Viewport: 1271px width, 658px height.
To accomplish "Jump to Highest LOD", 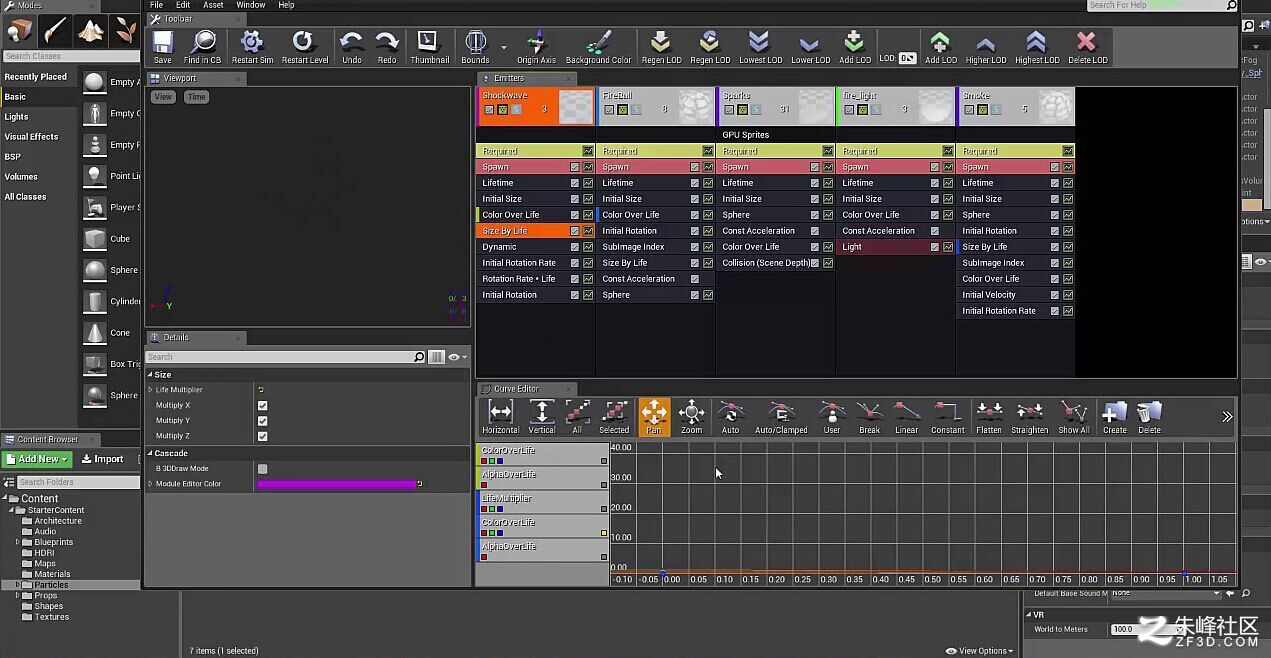I will (1037, 47).
